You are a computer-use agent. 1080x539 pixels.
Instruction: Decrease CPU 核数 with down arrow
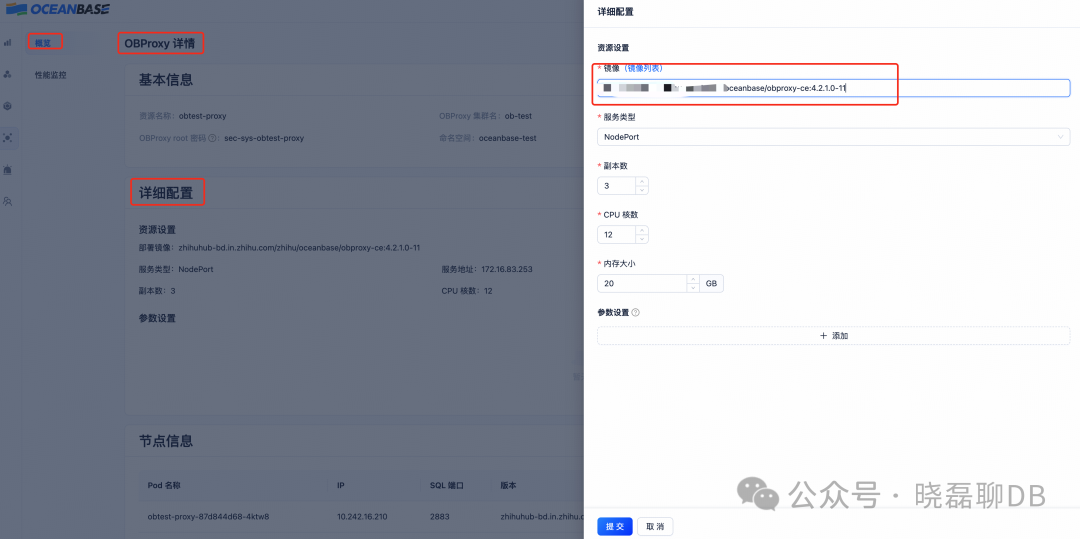(642, 239)
